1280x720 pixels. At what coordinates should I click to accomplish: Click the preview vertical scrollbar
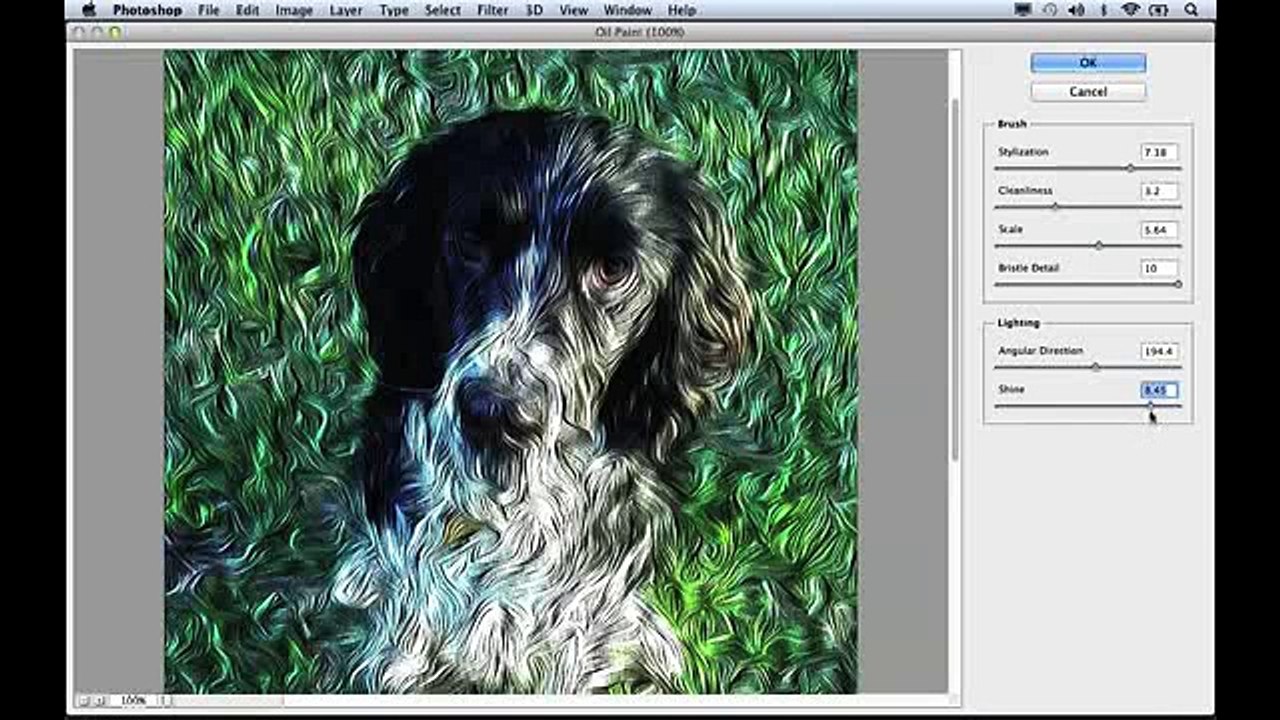pos(956,280)
